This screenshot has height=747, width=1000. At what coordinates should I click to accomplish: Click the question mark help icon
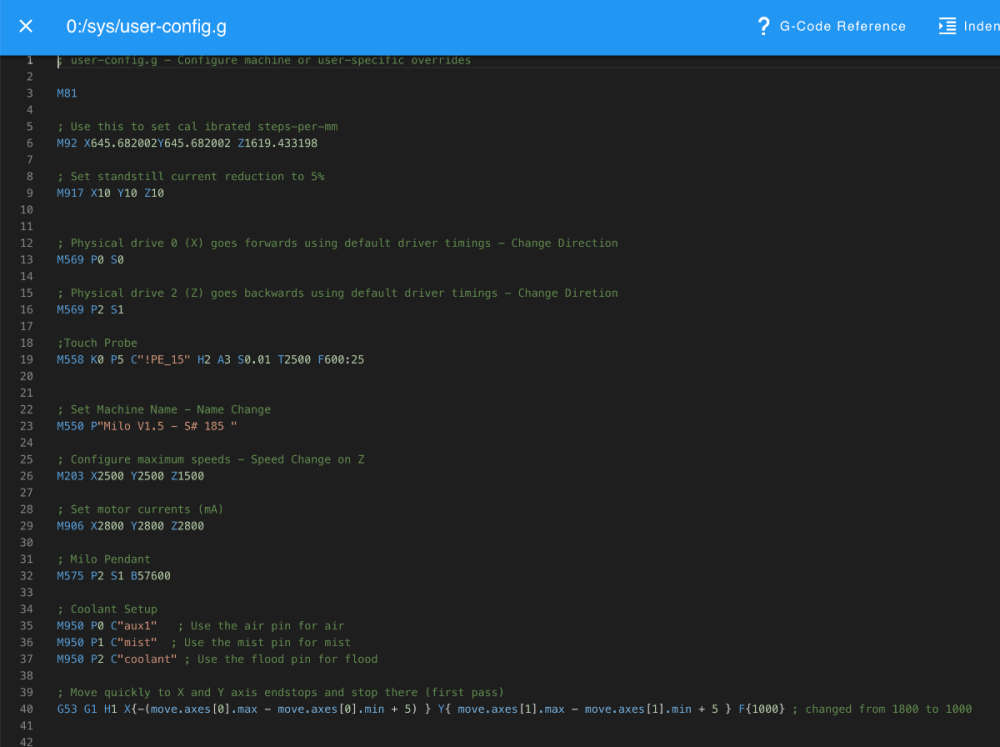(763, 26)
